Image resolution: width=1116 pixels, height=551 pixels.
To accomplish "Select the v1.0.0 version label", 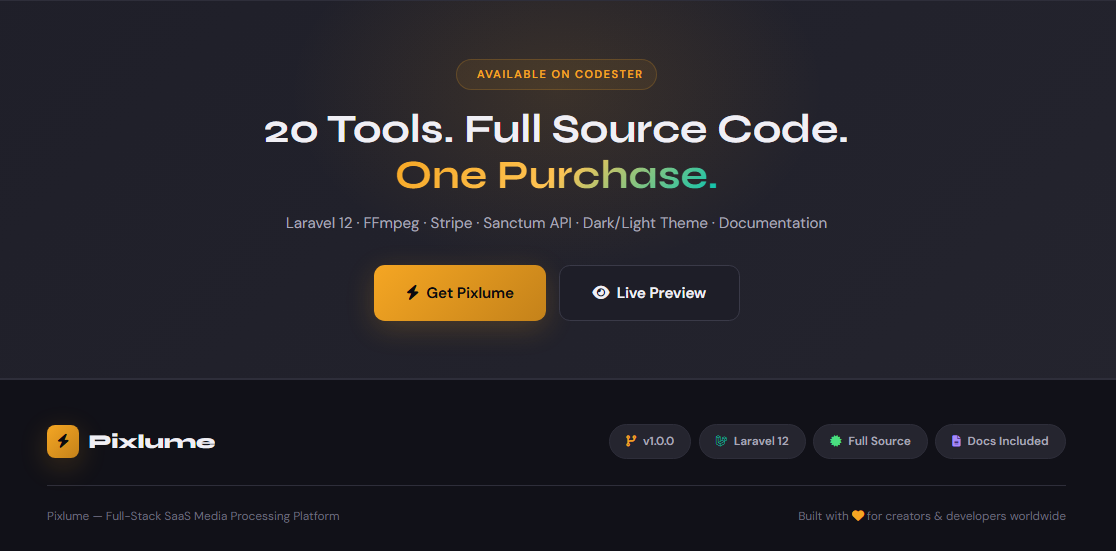I will [658, 441].
